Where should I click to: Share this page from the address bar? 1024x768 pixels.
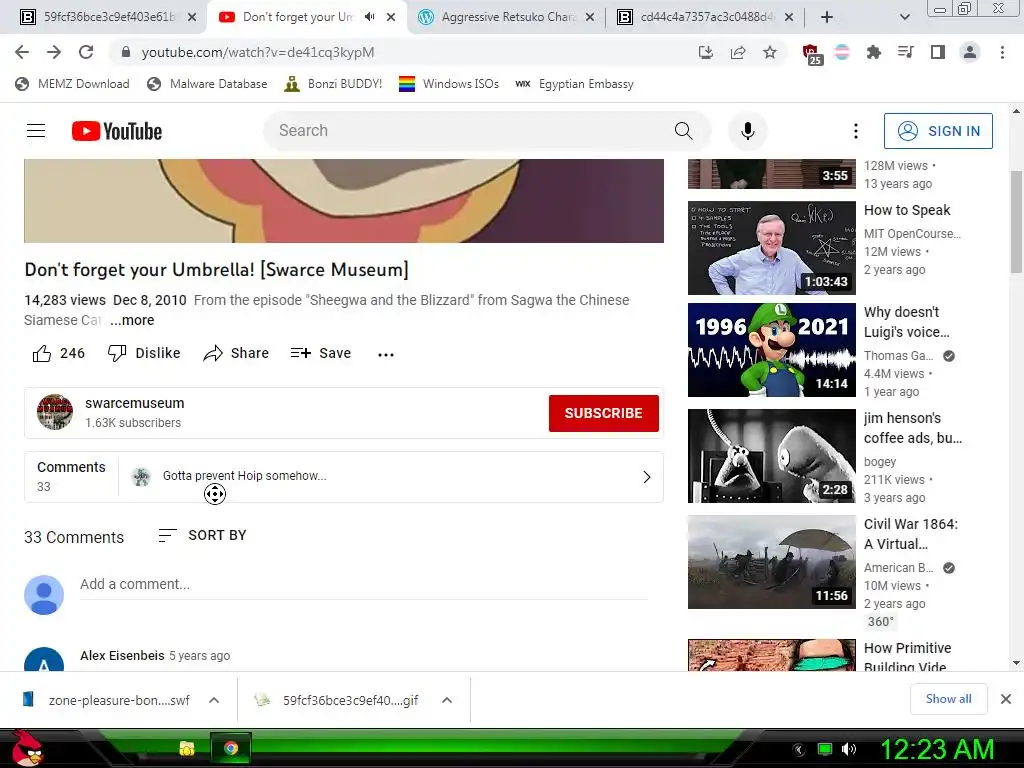738,52
